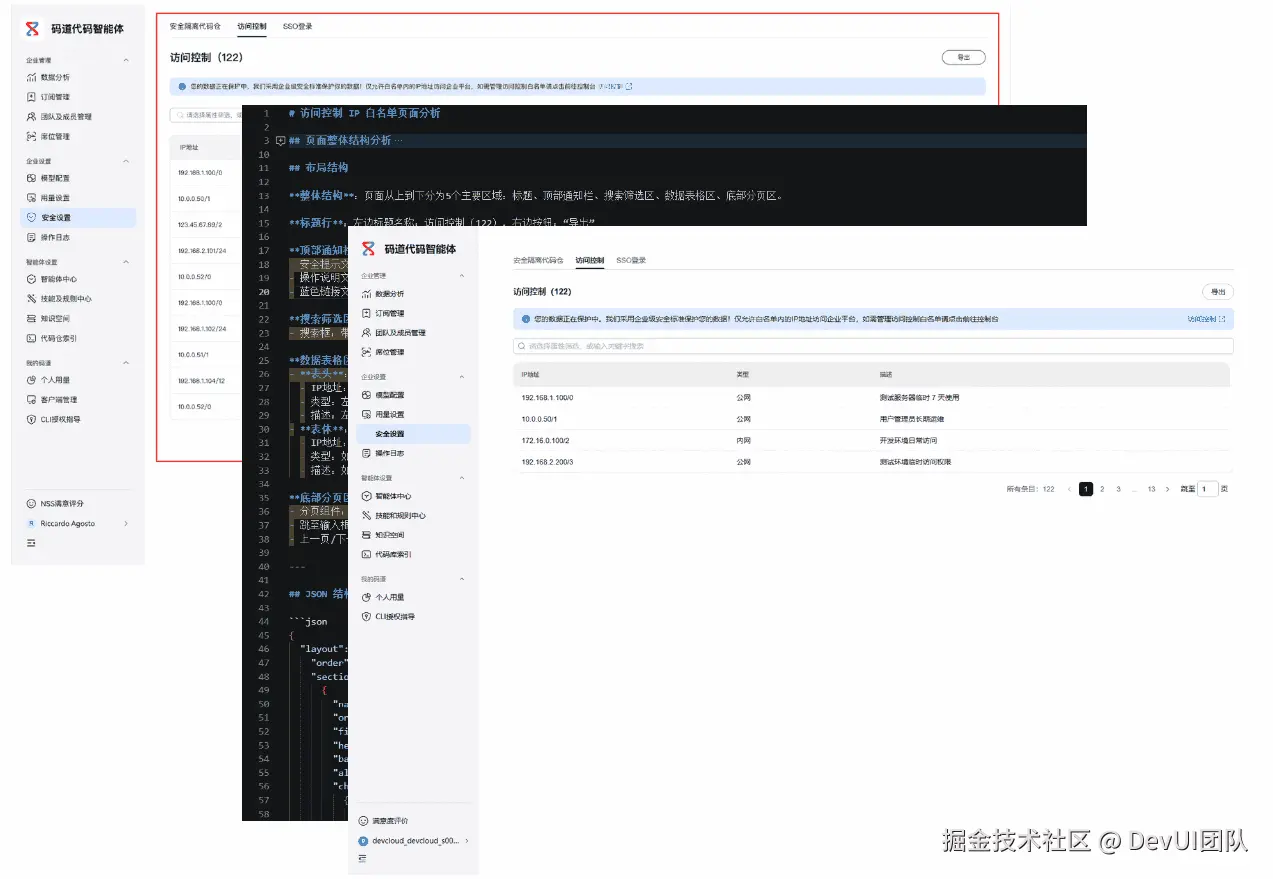
Task: Switch to 安全隔离代码仓 tab in front window
Action: (538, 260)
